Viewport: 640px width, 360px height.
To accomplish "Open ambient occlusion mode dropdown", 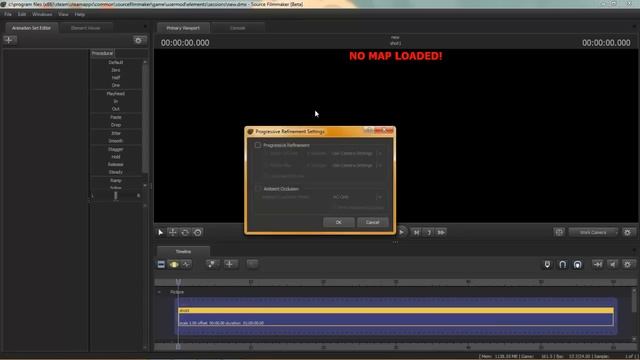I will [x=356, y=197].
